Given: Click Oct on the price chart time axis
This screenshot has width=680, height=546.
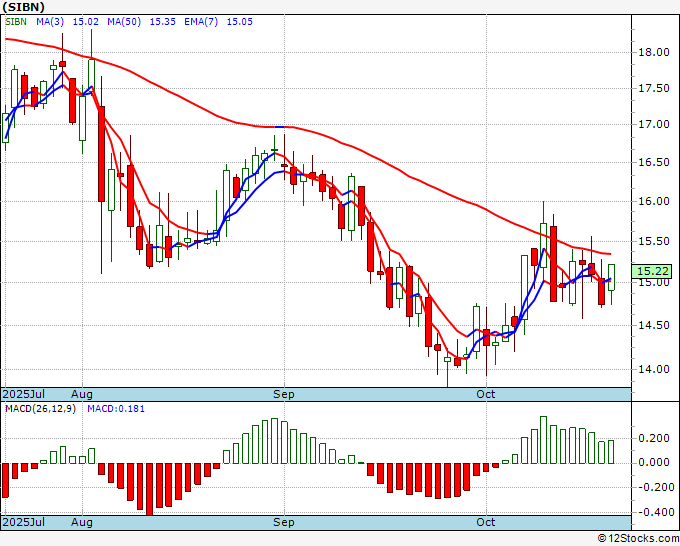Looking at the screenshot, I should (485, 394).
